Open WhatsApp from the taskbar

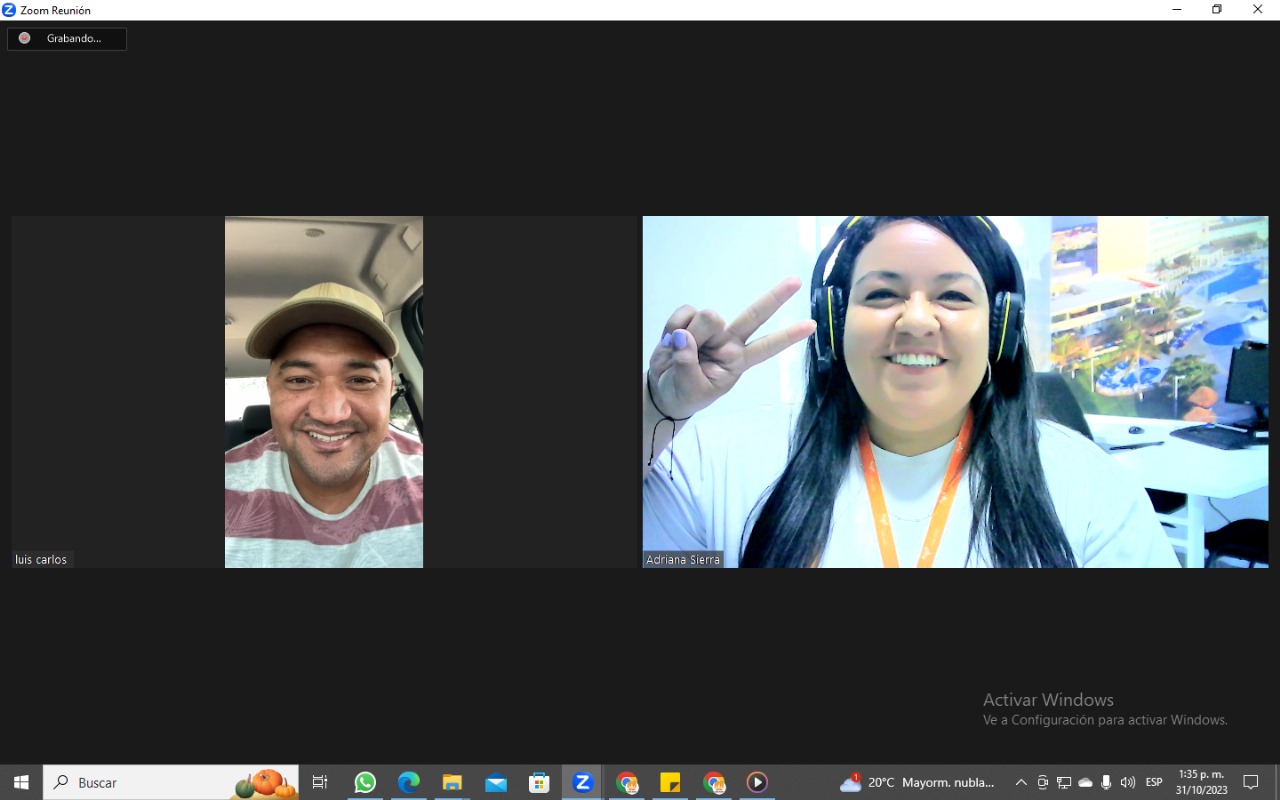point(365,782)
